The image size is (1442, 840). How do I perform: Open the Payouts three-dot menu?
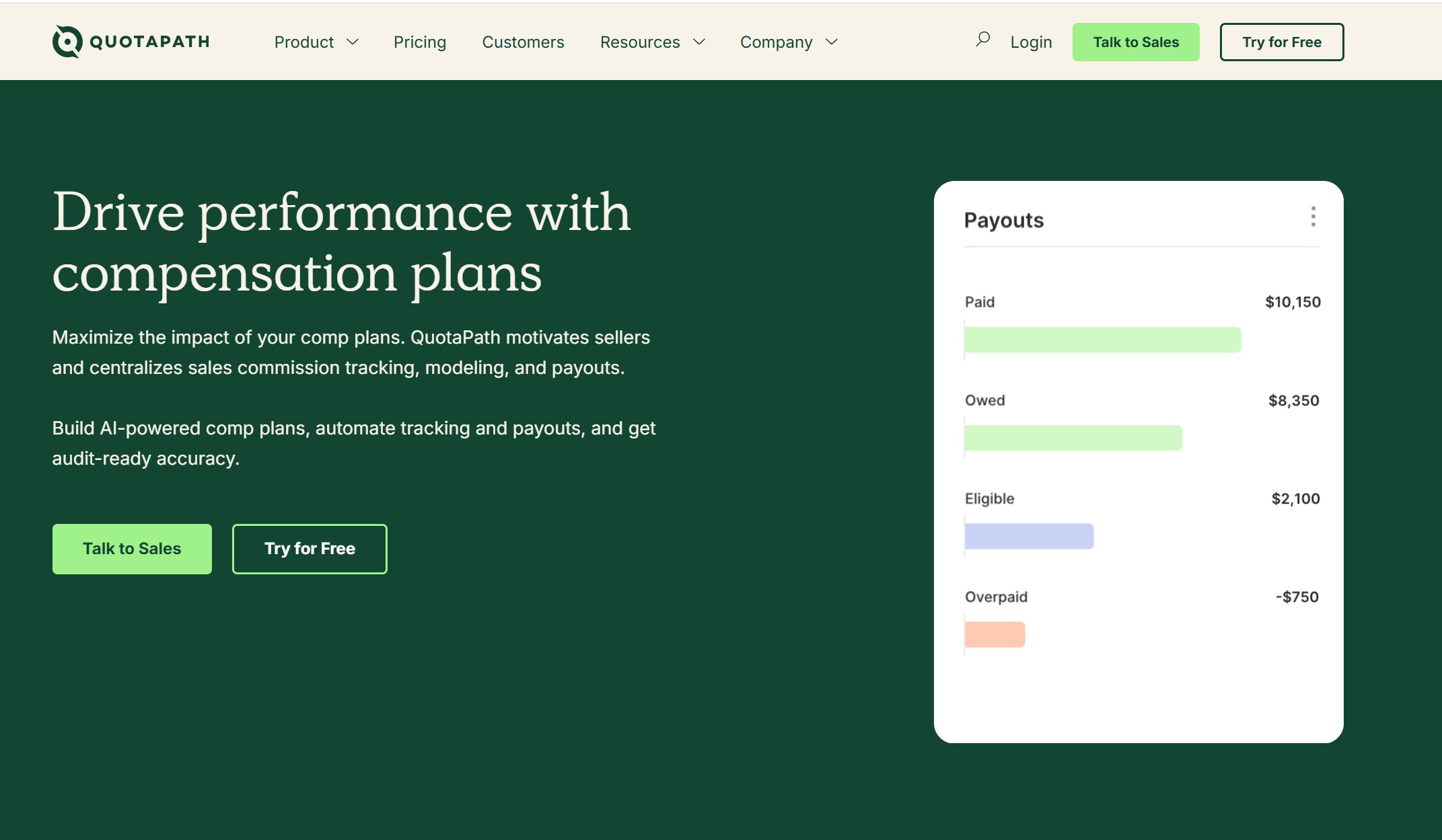pyautogui.click(x=1313, y=217)
